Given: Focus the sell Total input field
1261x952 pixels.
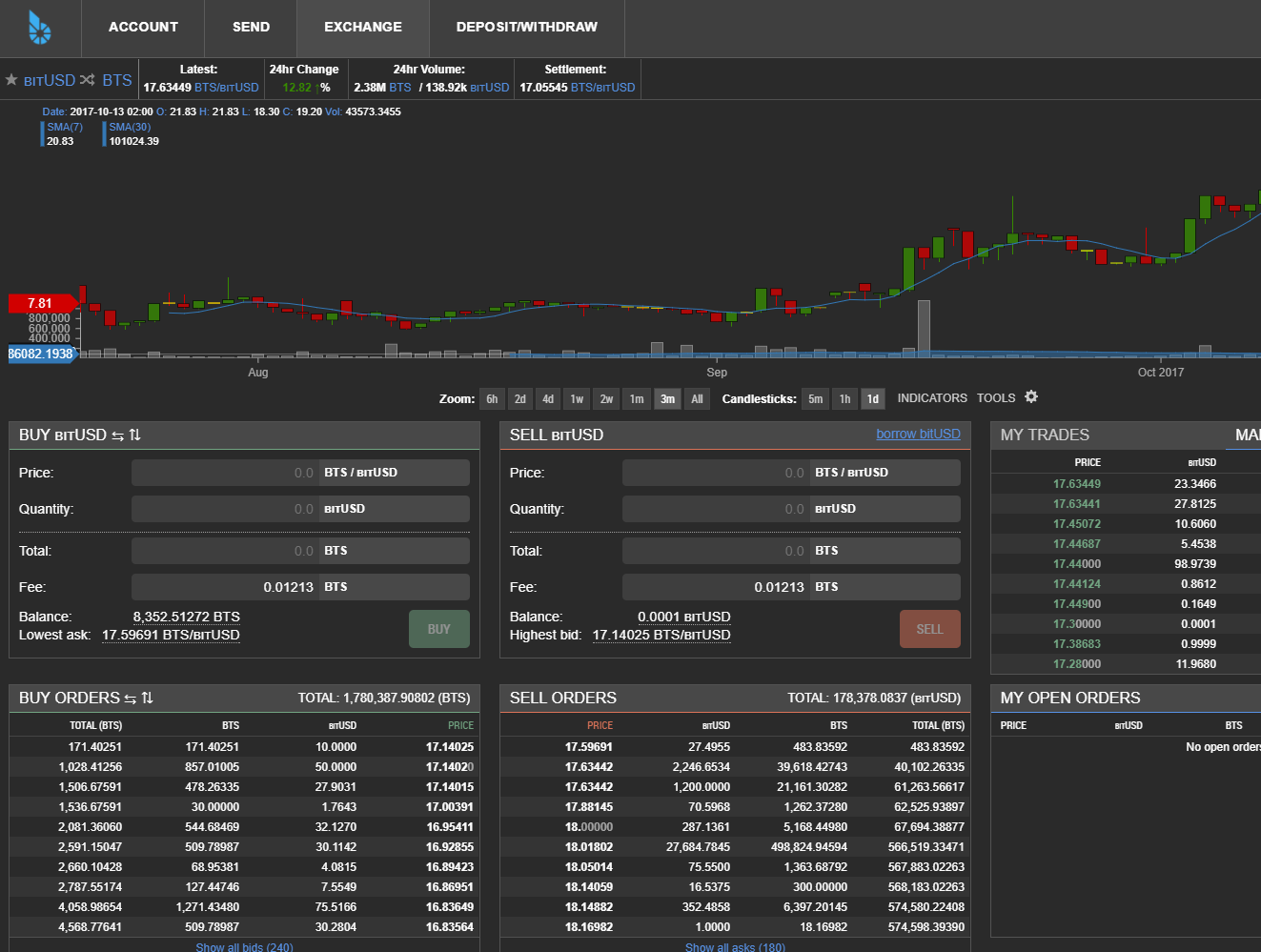Looking at the screenshot, I should point(715,551).
